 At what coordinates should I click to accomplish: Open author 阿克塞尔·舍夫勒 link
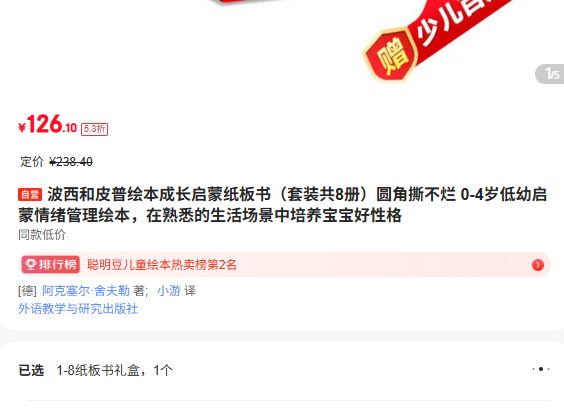86,291
